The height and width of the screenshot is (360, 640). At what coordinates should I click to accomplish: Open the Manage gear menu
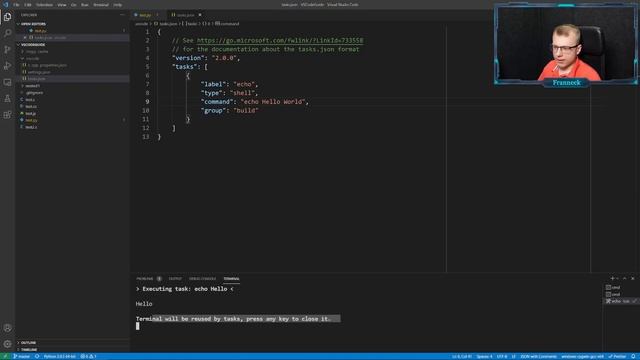[x=7, y=344]
